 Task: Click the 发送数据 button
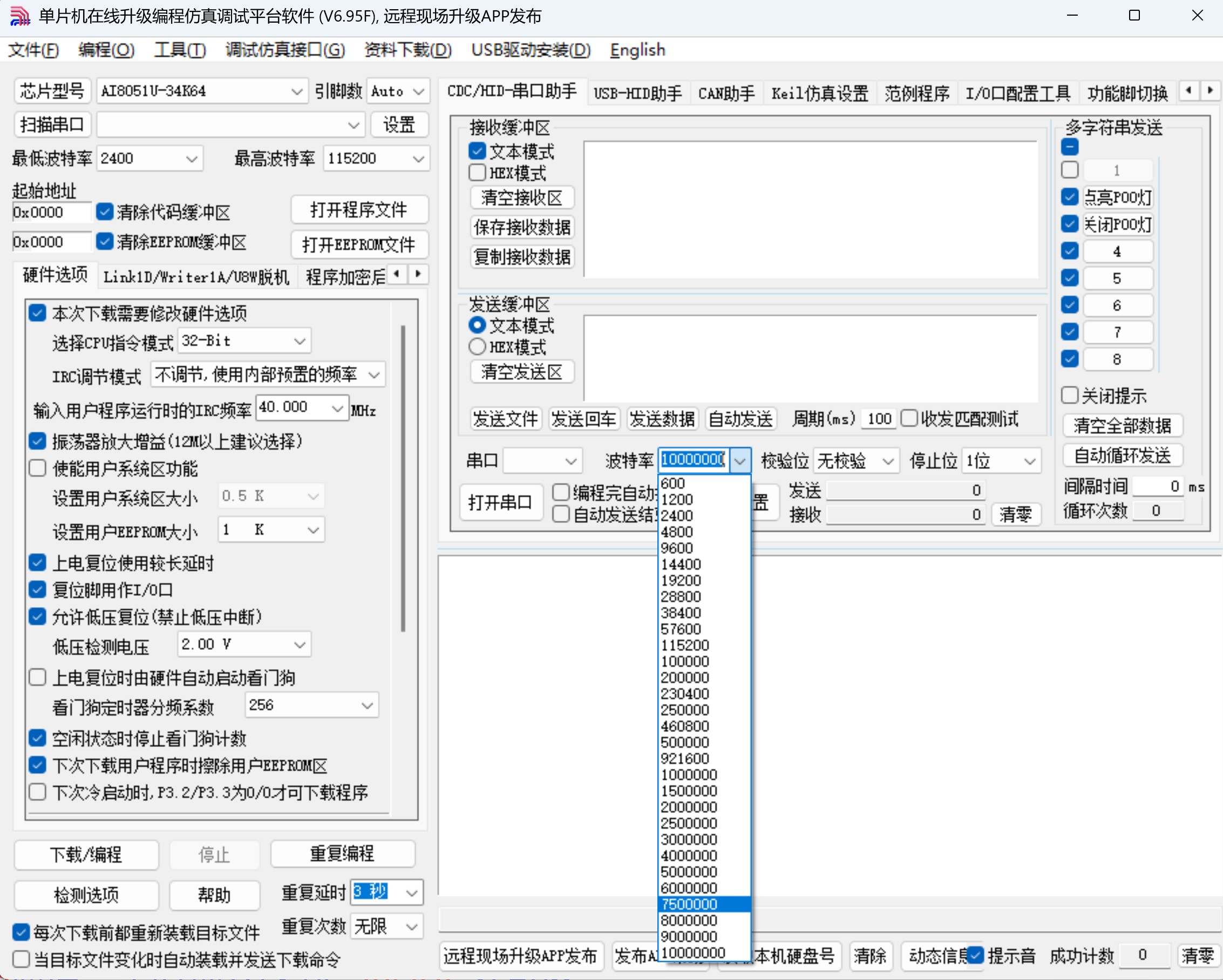tap(663, 419)
